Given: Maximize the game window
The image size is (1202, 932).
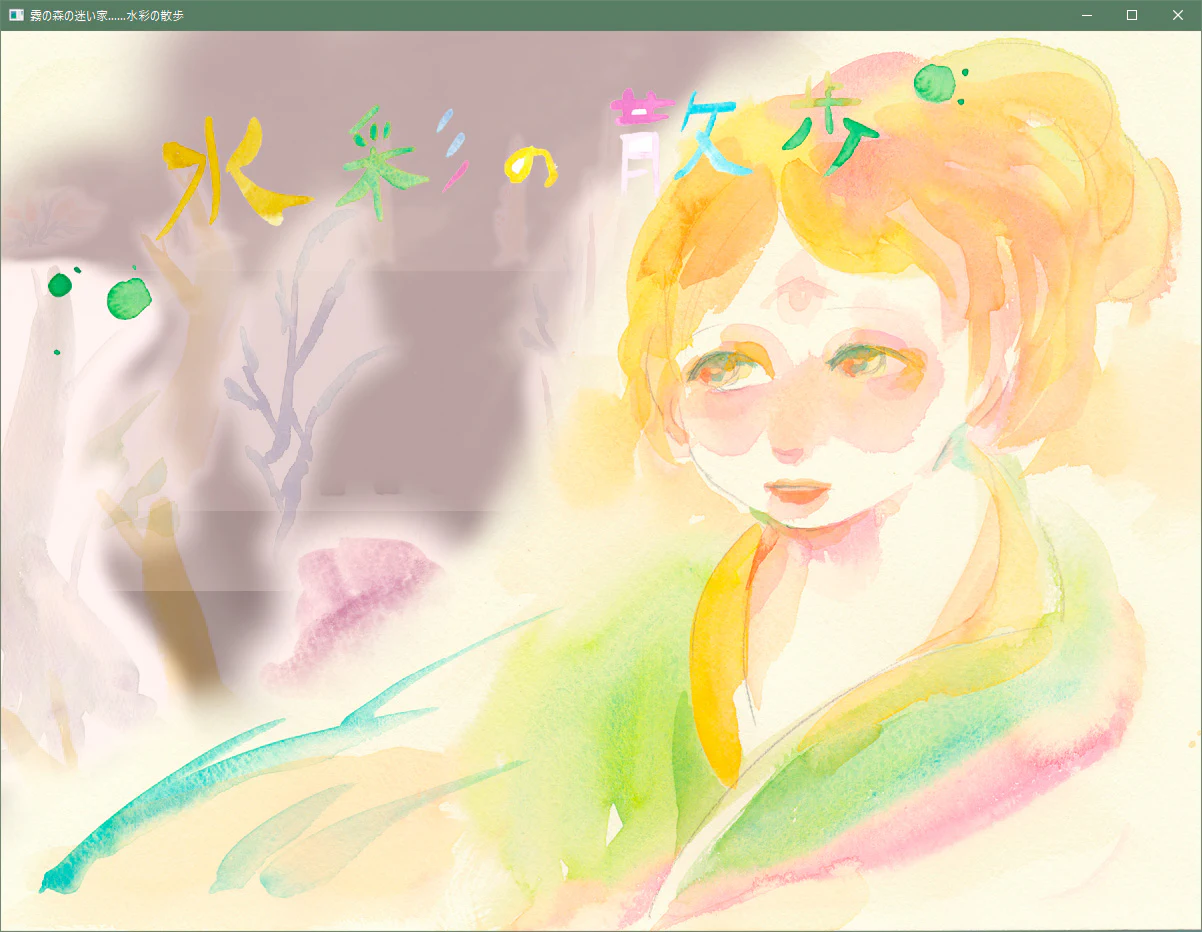Looking at the screenshot, I should click(1132, 15).
